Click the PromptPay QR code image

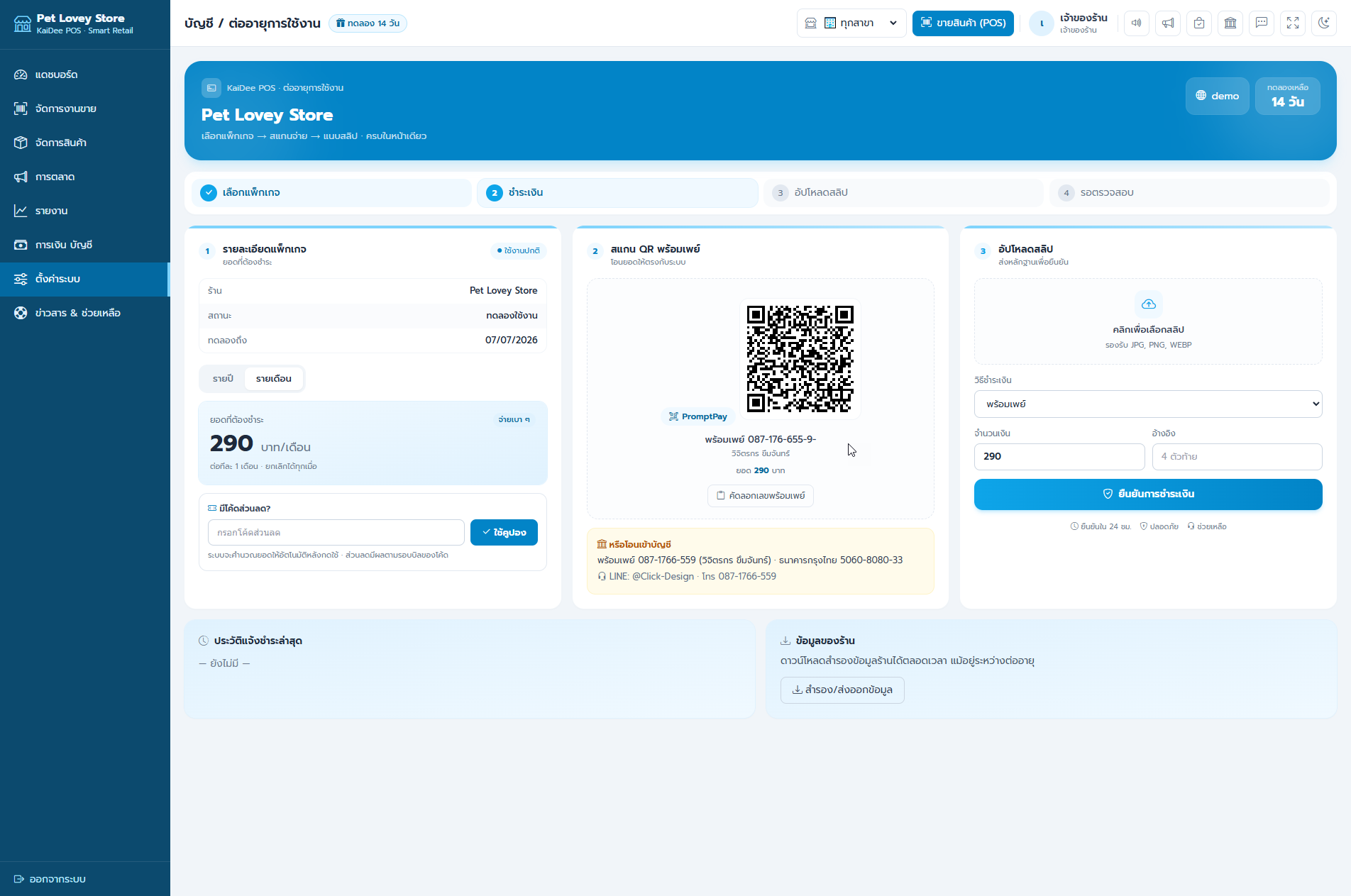(800, 359)
